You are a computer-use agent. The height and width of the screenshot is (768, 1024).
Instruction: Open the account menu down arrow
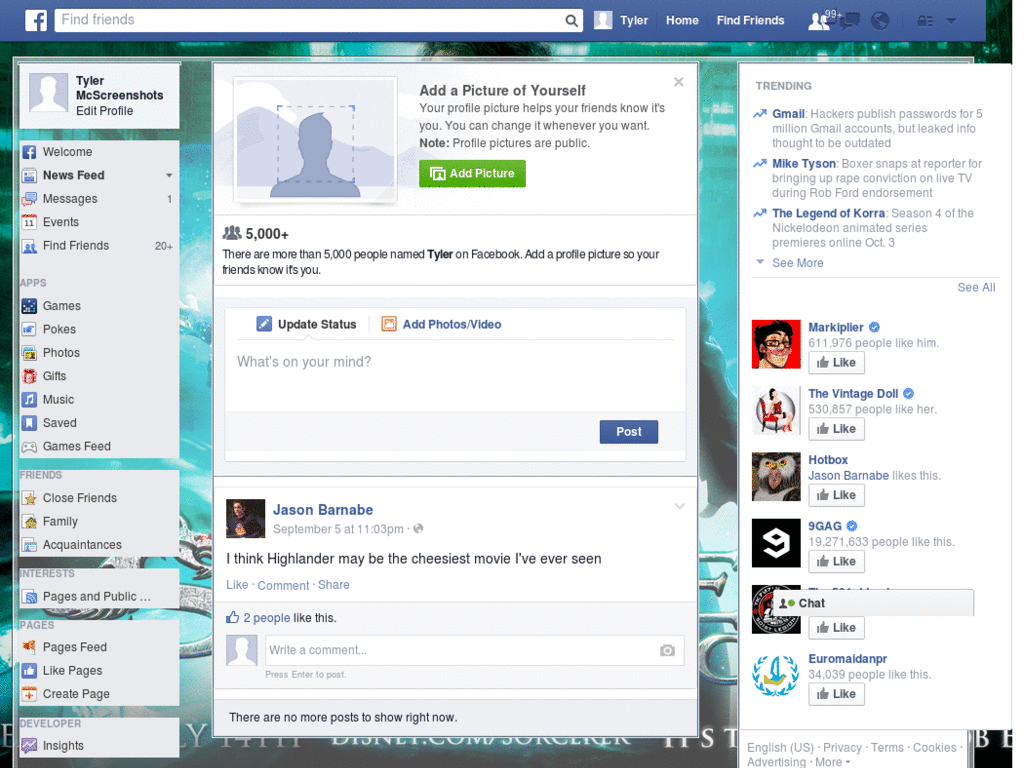tap(952, 21)
